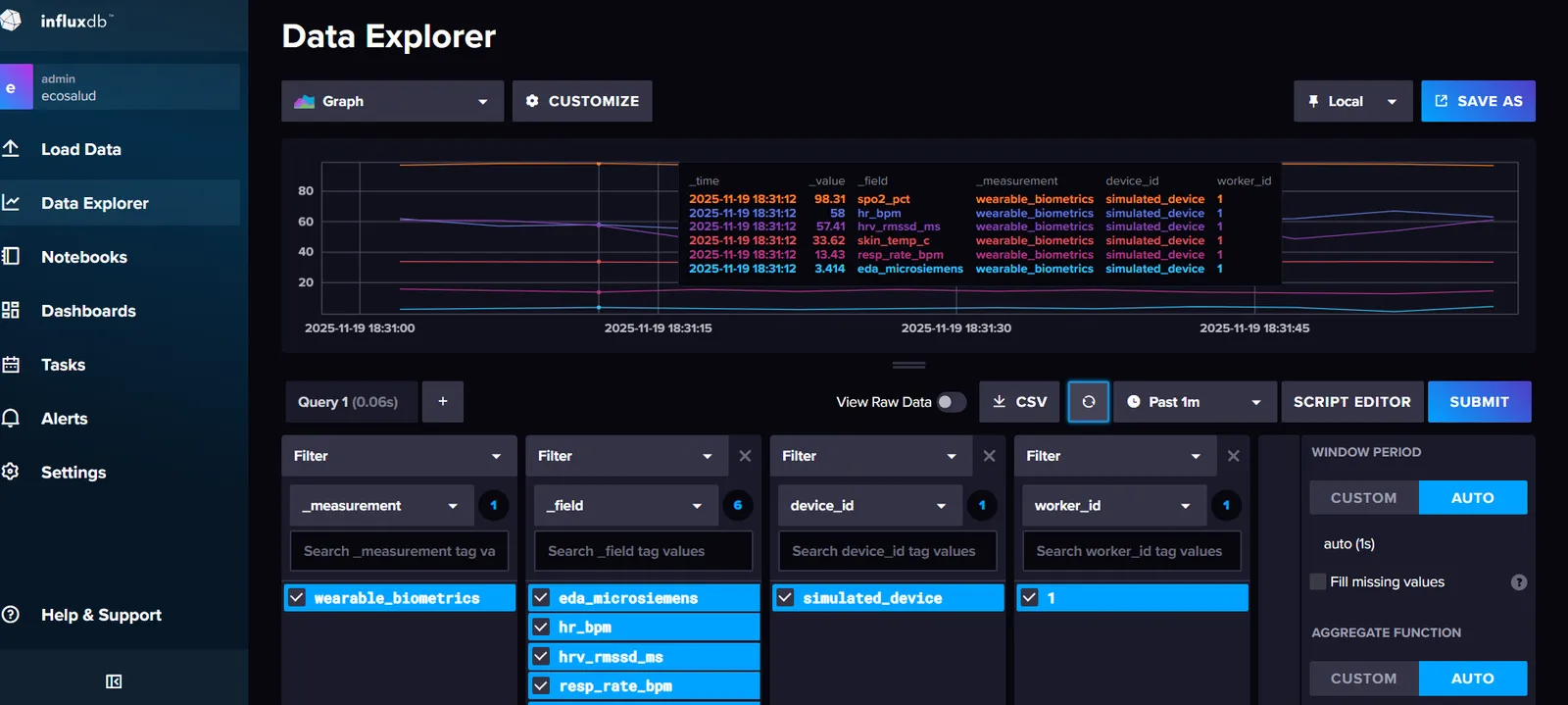Click the device_id selected count badge
1568x705 pixels.
(982, 506)
